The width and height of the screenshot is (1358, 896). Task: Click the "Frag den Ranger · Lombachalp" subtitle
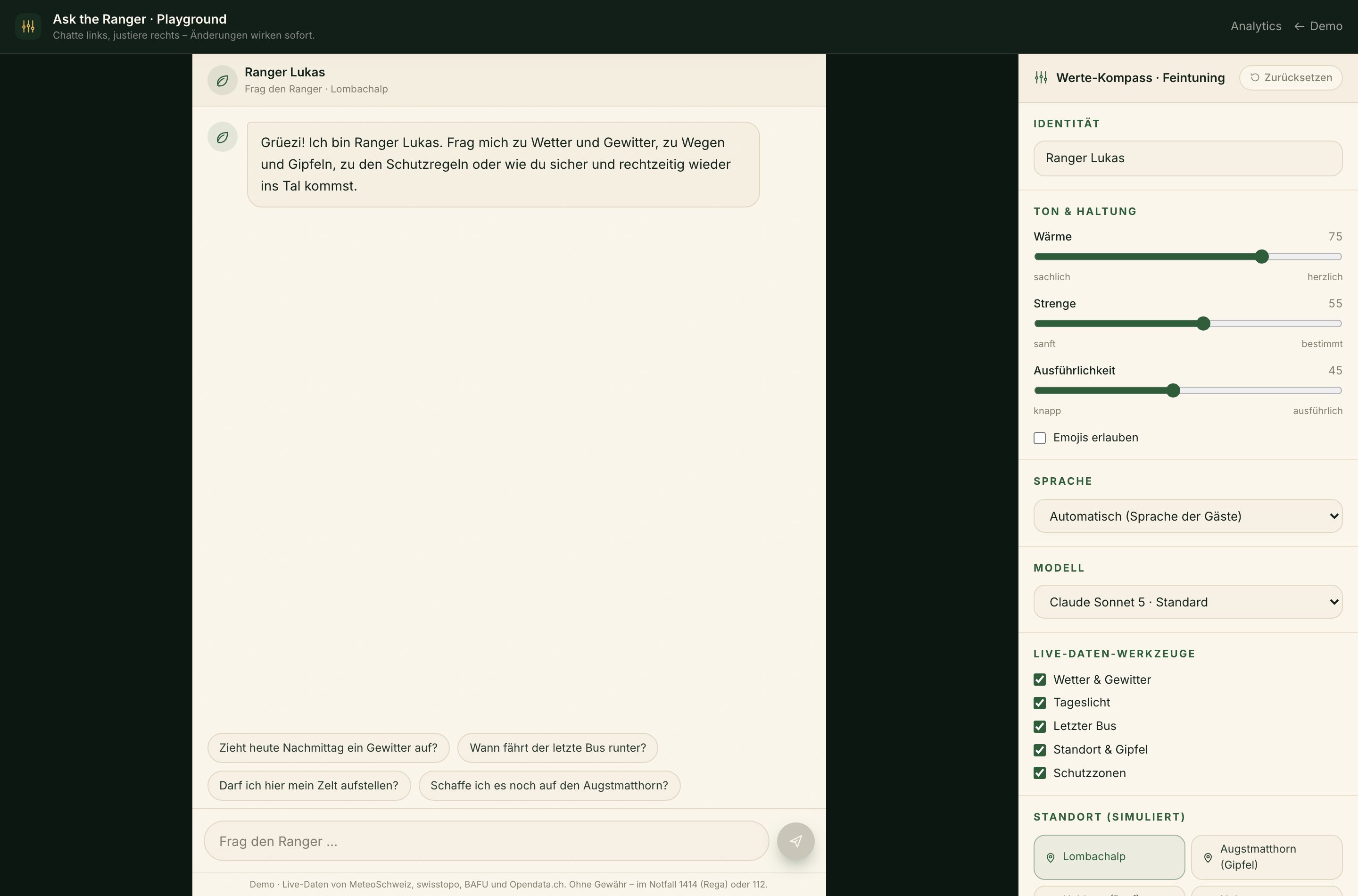[316, 89]
